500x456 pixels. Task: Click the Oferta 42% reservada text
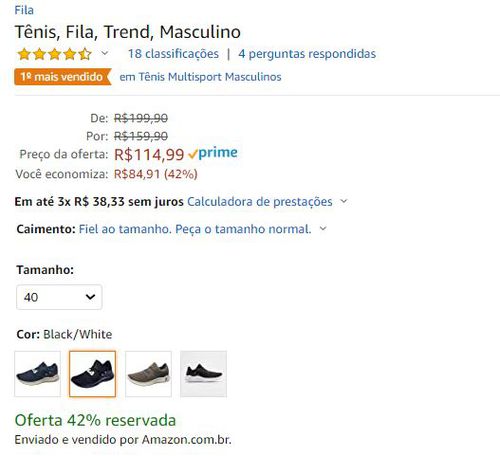coord(95,420)
